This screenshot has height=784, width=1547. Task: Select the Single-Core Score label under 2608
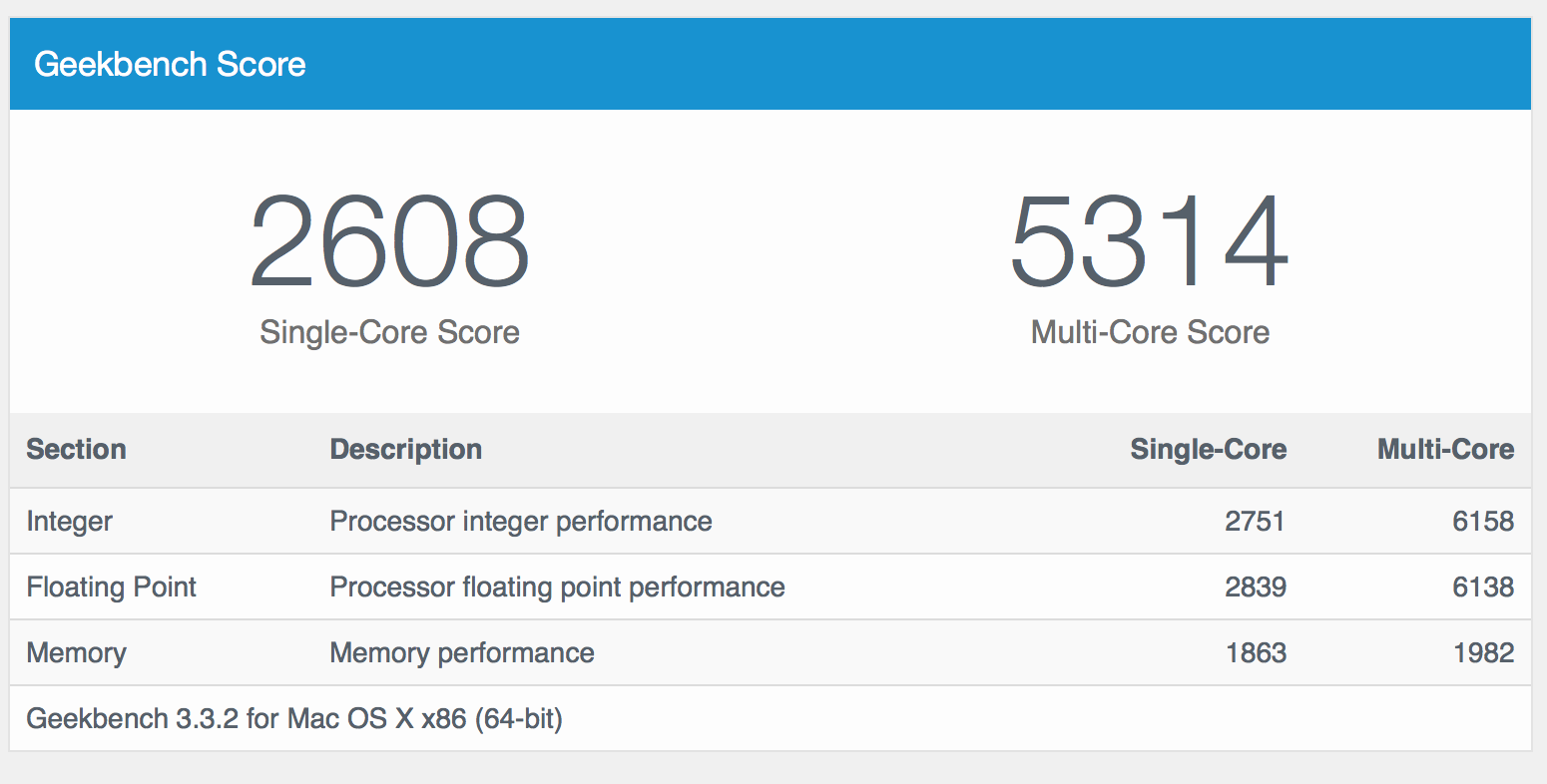tap(389, 332)
